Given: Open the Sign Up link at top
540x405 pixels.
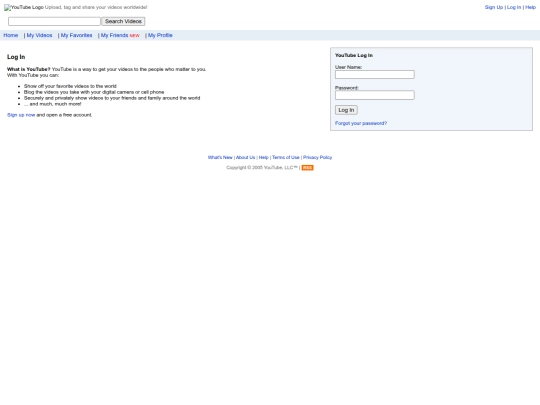Looking at the screenshot, I should point(494,7).
